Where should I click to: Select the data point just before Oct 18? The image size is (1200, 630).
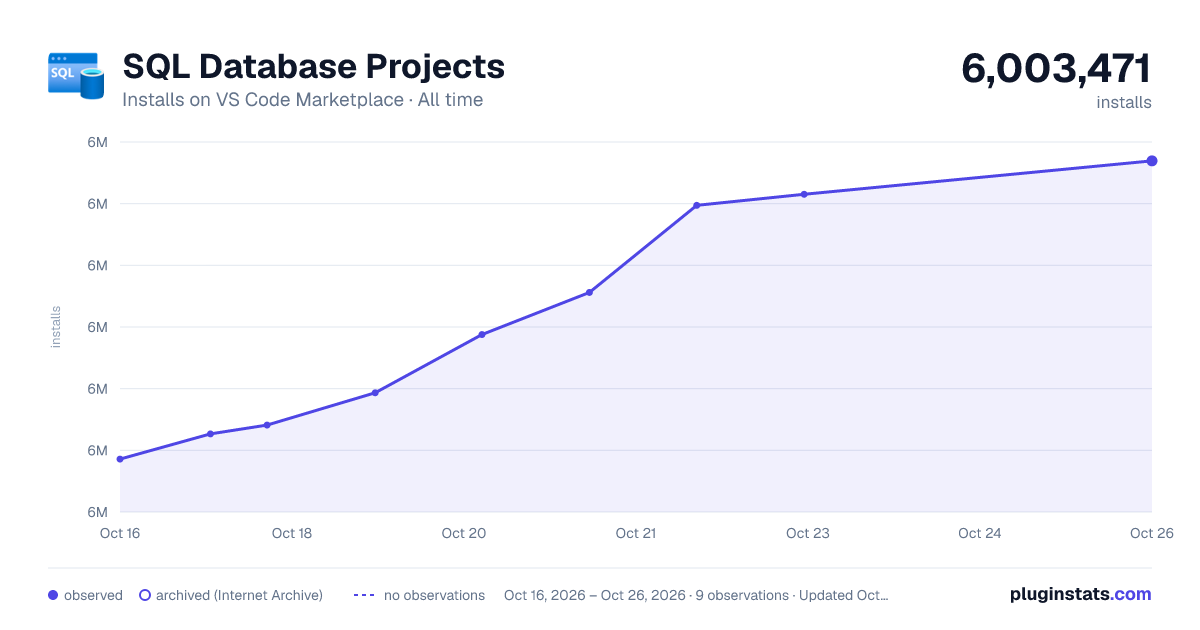267,425
